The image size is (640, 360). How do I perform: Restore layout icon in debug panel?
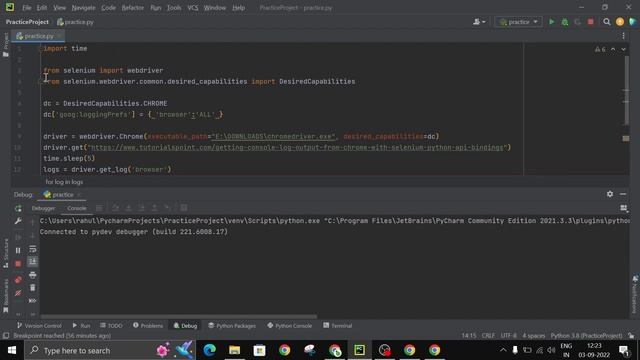623,208
